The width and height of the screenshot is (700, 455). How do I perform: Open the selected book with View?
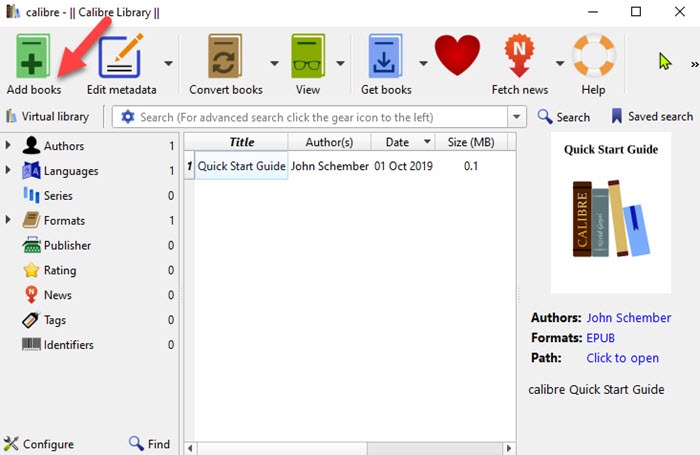coord(308,64)
